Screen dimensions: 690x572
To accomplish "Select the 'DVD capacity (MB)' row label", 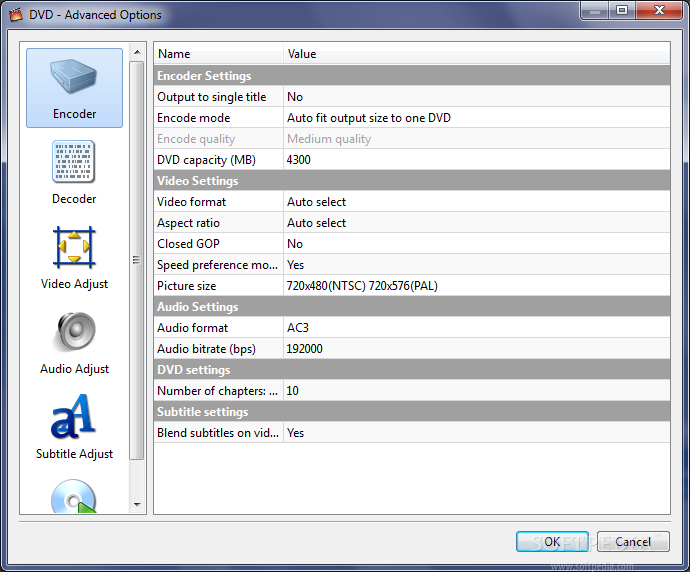I will click(206, 160).
